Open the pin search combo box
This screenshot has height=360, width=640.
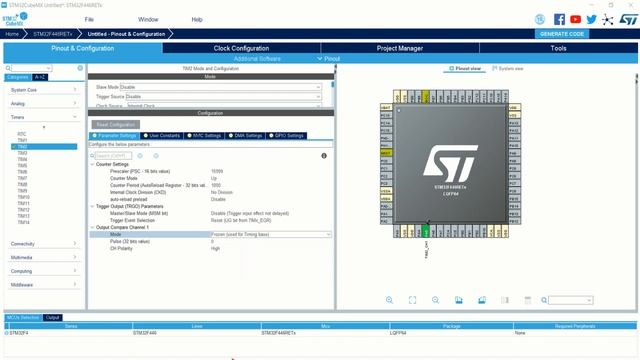click(x=571, y=300)
